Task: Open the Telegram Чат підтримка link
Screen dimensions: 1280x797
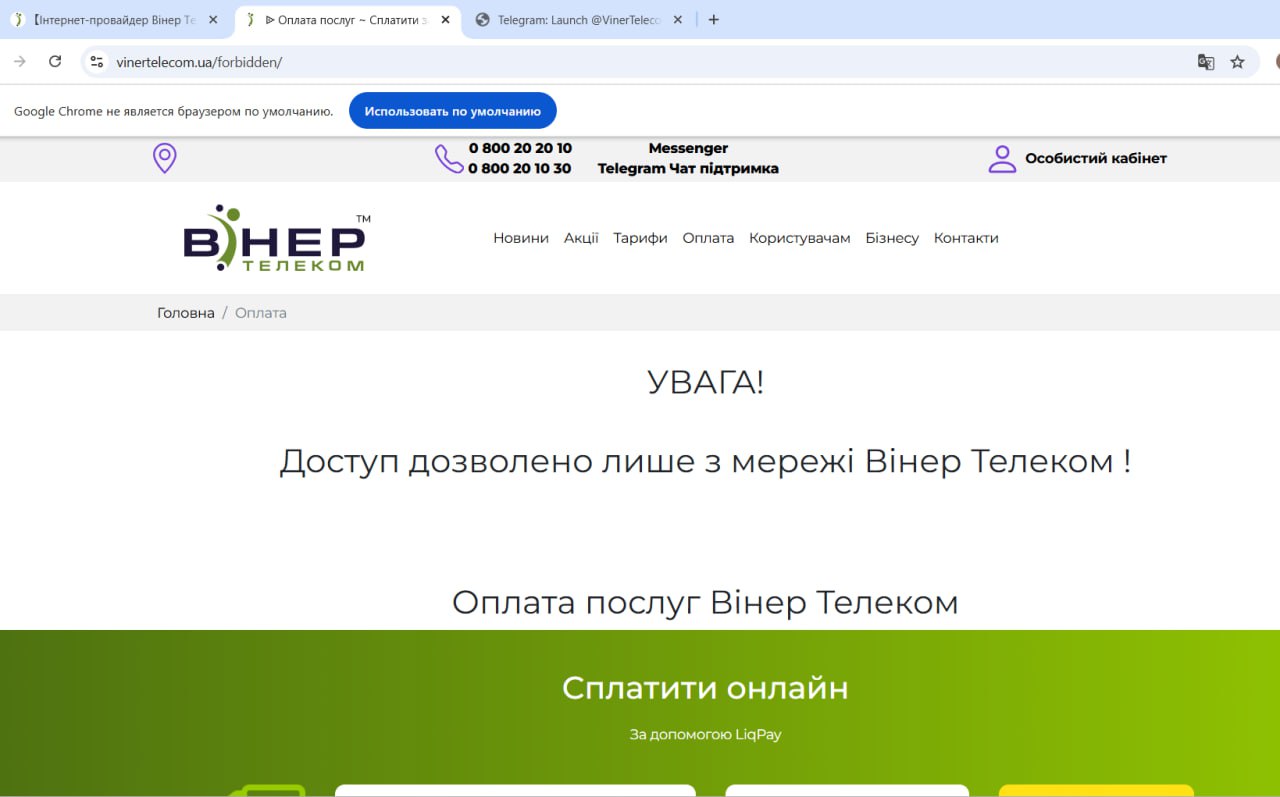Action: coord(688,169)
